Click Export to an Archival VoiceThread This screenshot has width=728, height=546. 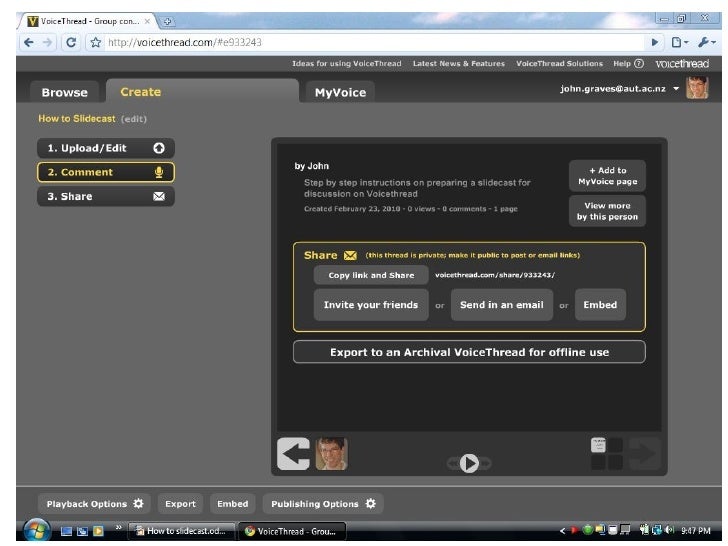point(469,352)
